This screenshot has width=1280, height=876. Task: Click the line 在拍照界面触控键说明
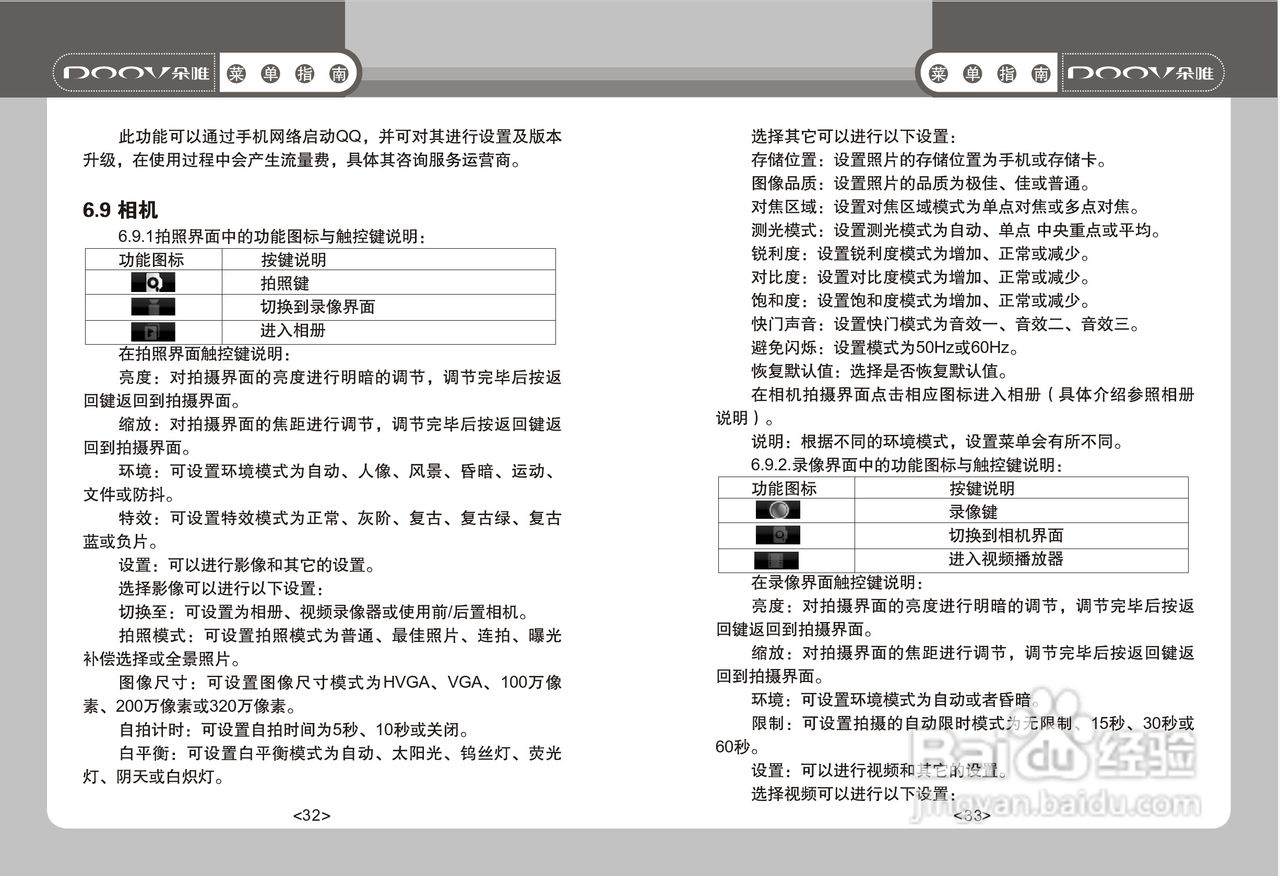click(x=205, y=354)
